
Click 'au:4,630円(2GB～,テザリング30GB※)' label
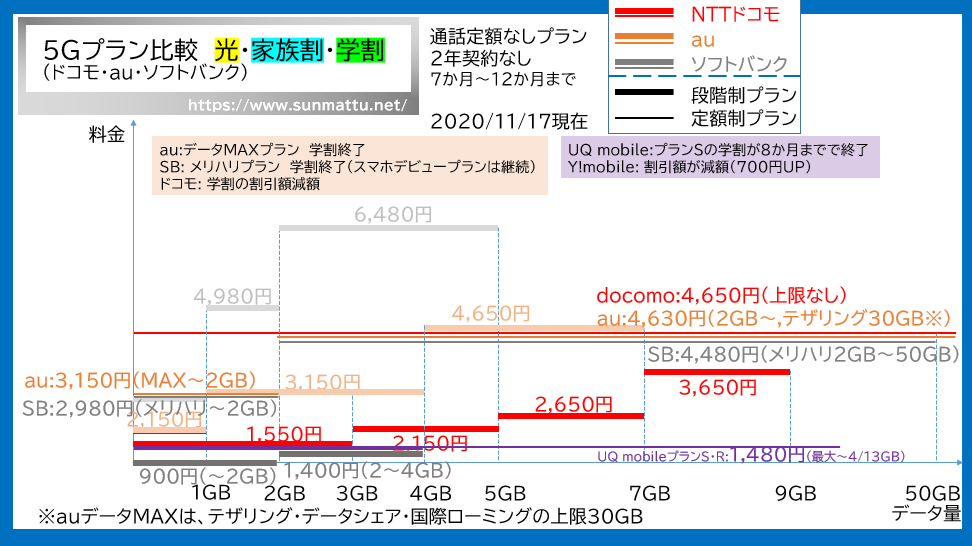pos(774,319)
